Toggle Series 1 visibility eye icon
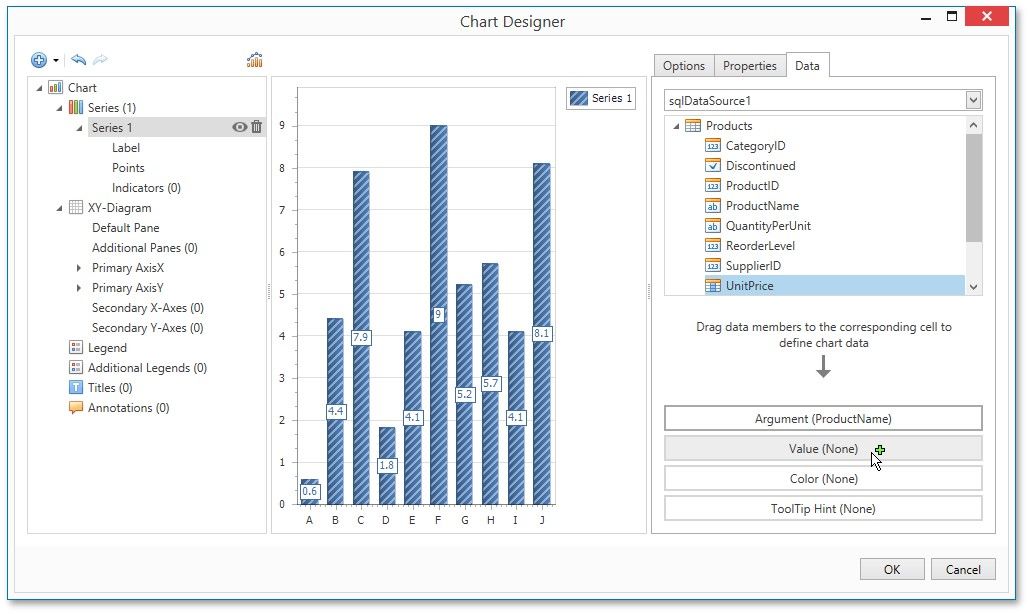Image resolution: width=1029 pixels, height=614 pixels. pos(240,127)
